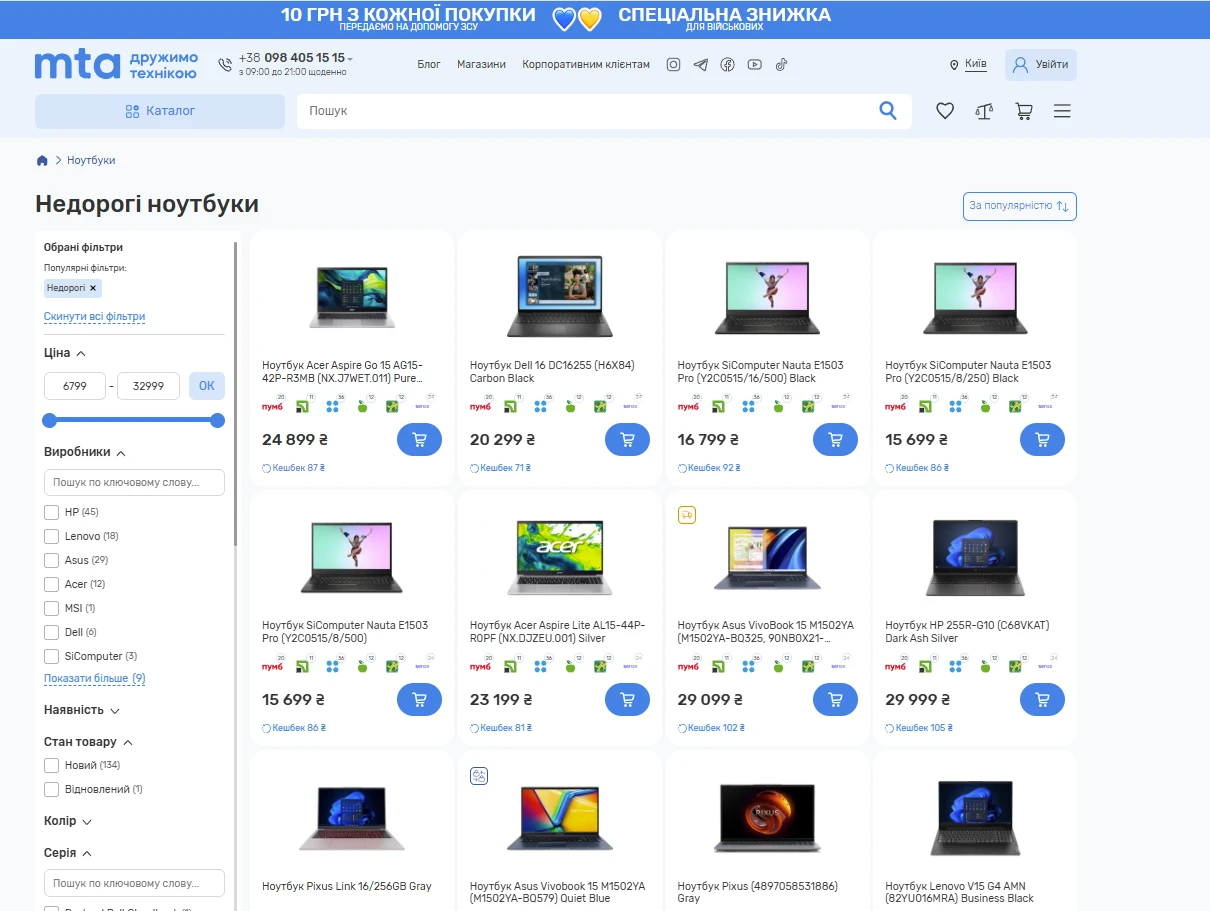This screenshot has height=911, width=1210.
Task: Click the Виробники keyword search field
Action: point(134,482)
